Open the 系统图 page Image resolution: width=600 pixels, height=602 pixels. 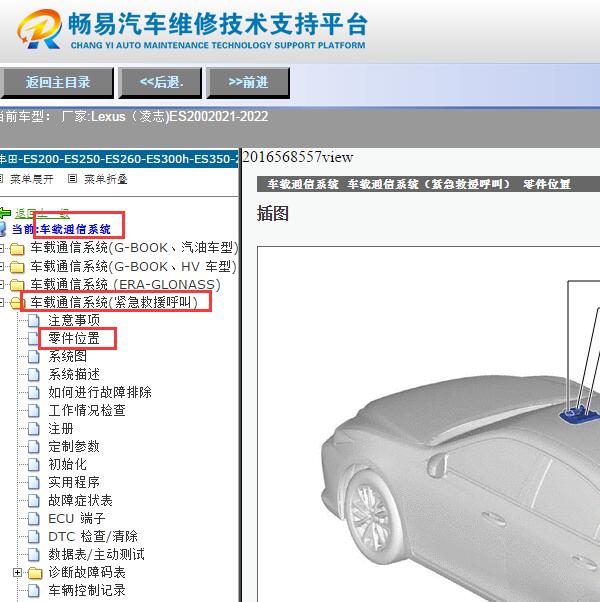[68, 356]
